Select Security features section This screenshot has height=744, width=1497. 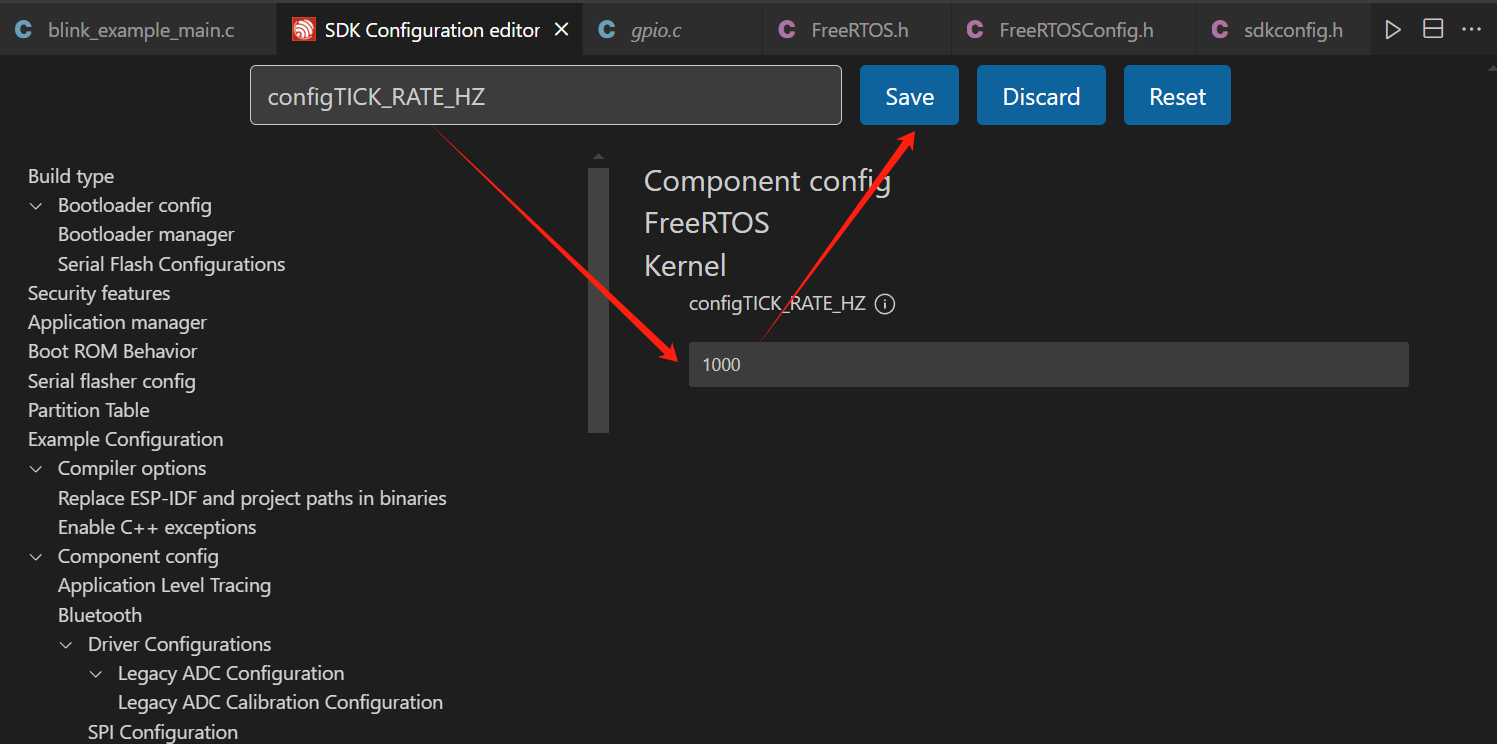(x=99, y=293)
